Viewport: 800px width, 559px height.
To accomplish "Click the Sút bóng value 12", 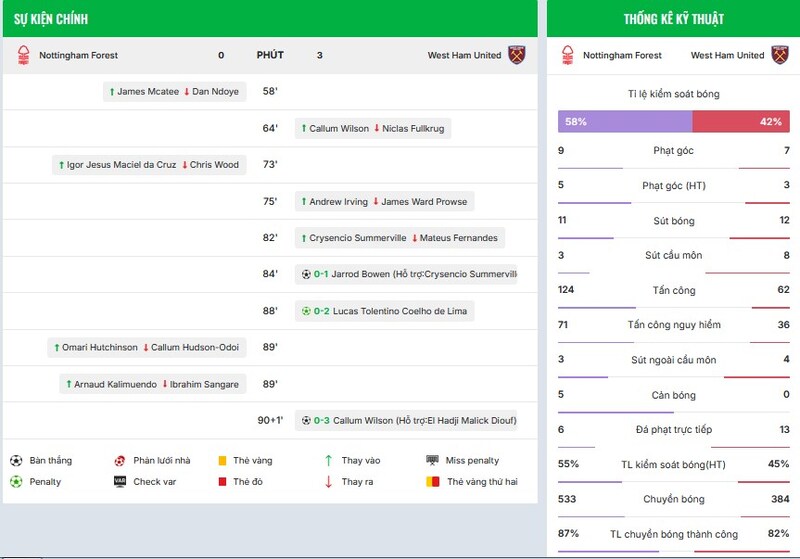I will 785,220.
